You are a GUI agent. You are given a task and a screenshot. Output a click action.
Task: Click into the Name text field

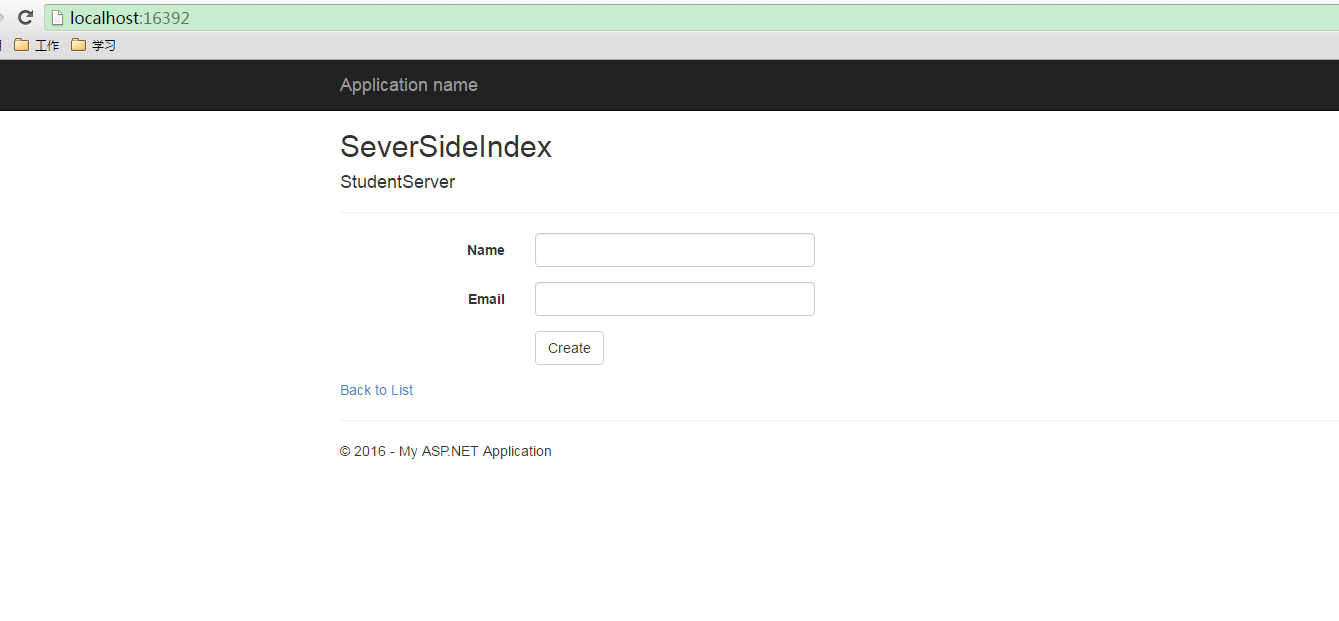(675, 250)
